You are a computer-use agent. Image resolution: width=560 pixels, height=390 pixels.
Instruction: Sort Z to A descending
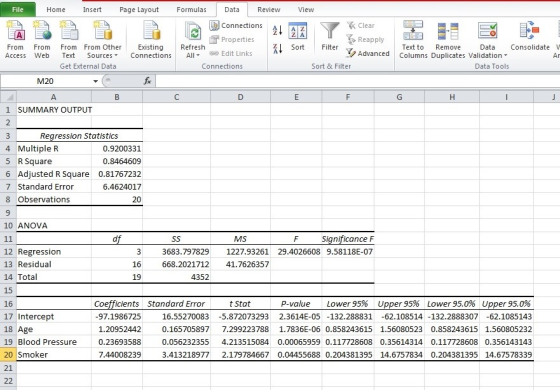tap(278, 49)
